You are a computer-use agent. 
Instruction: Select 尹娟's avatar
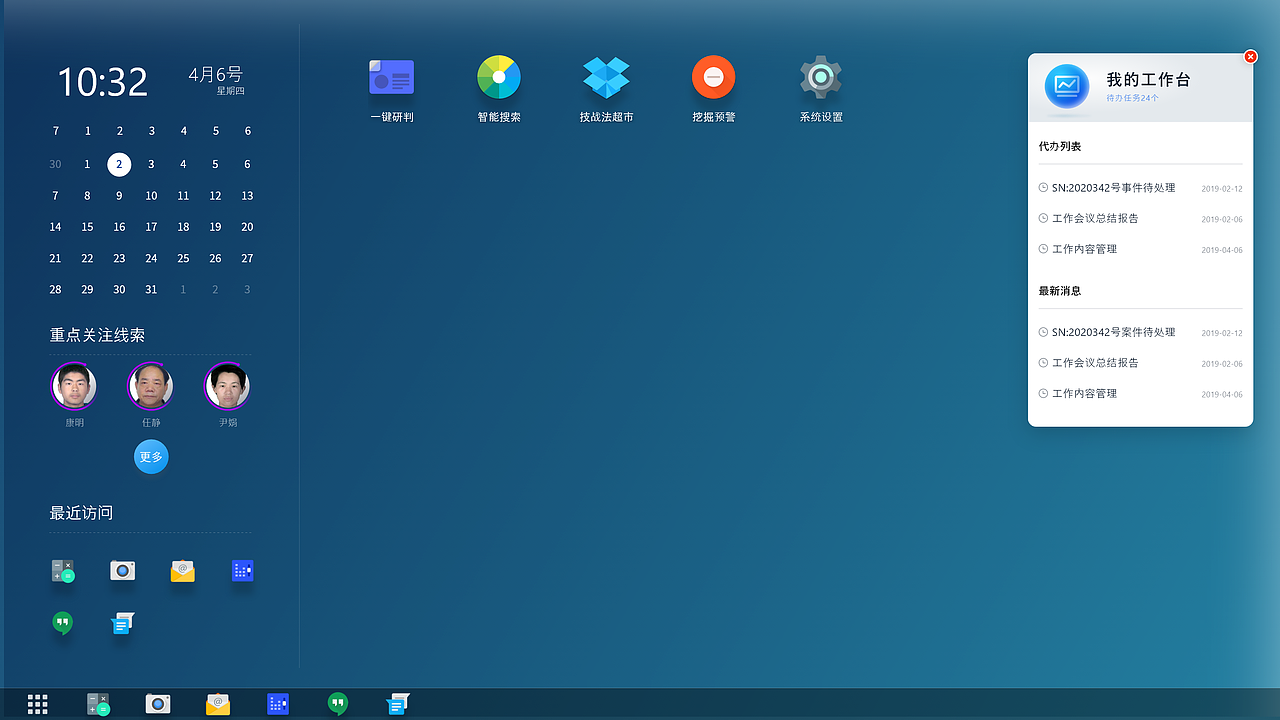click(227, 386)
